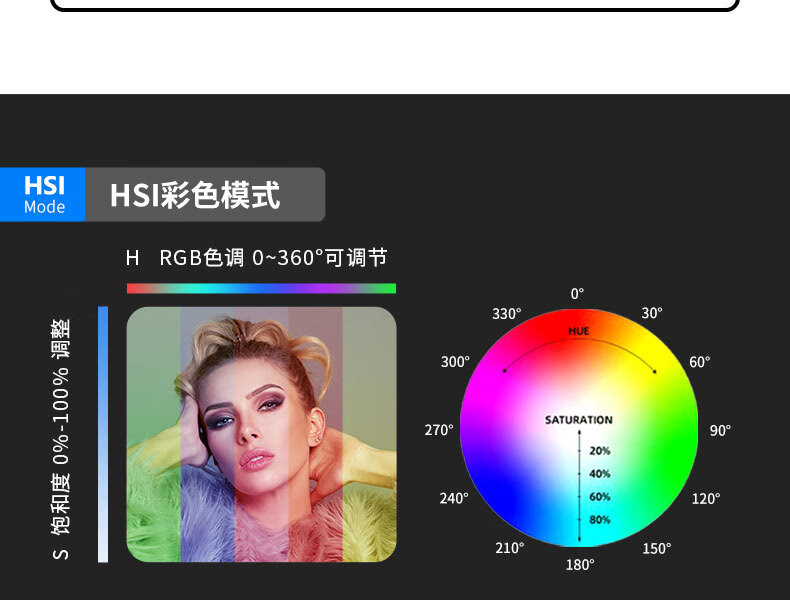Click the 20% saturation tick
The height and width of the screenshot is (600, 790).
point(600,451)
